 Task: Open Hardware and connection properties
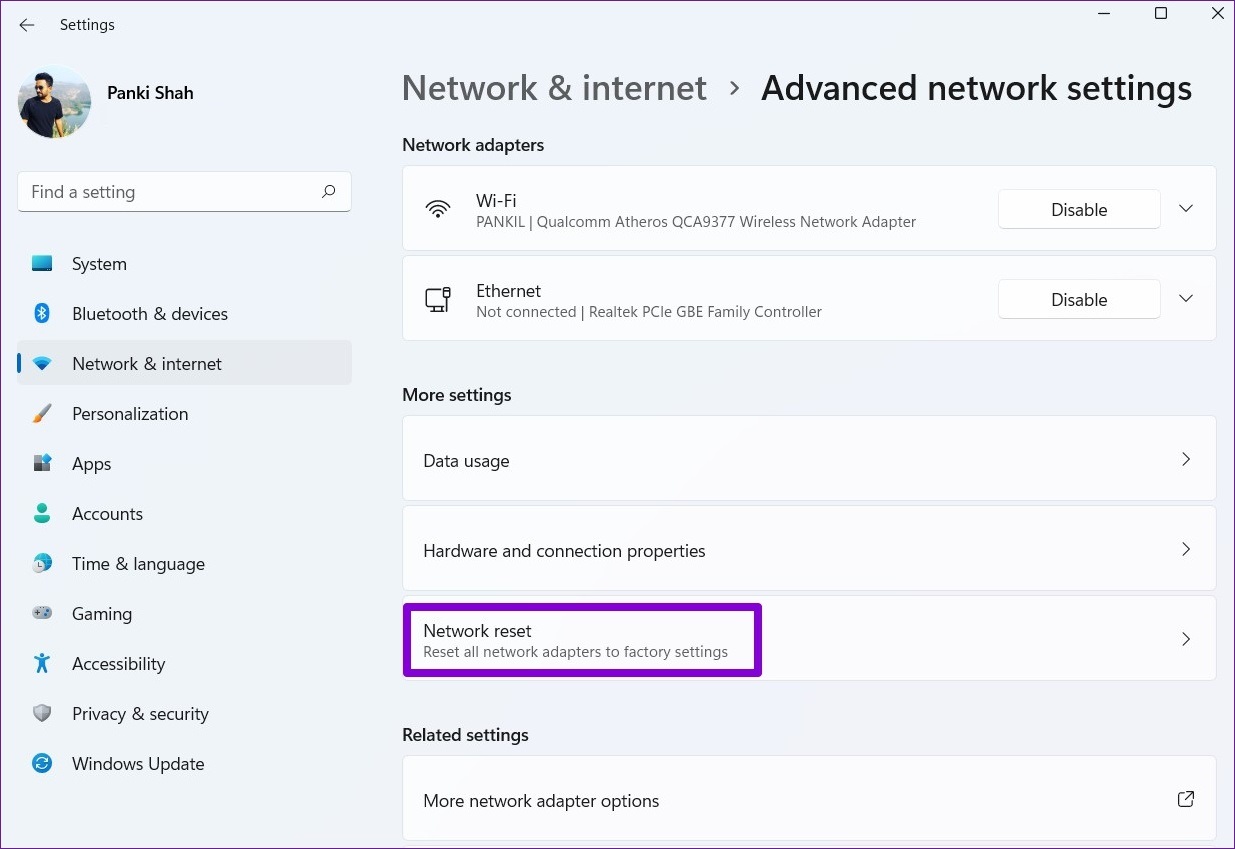(x=808, y=549)
